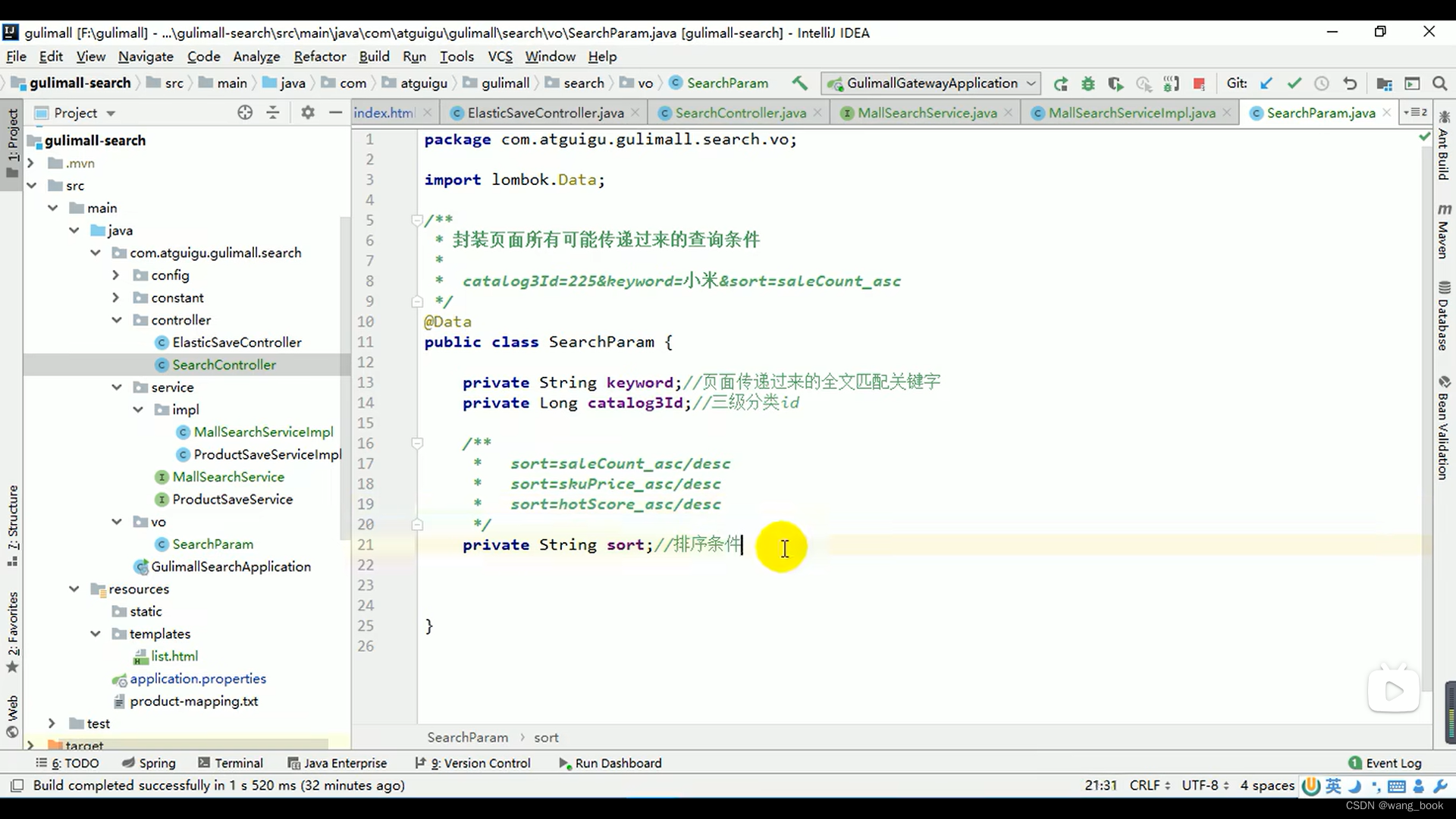The image size is (1456, 819).
Task: Run with coverage shield icon
Action: (1116, 83)
